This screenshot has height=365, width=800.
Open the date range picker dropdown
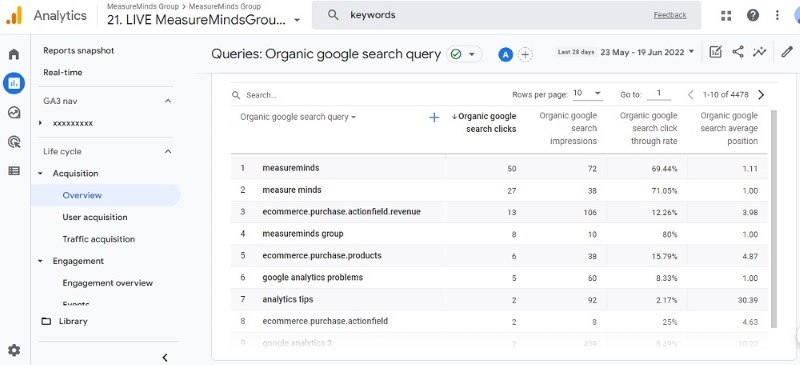point(647,52)
